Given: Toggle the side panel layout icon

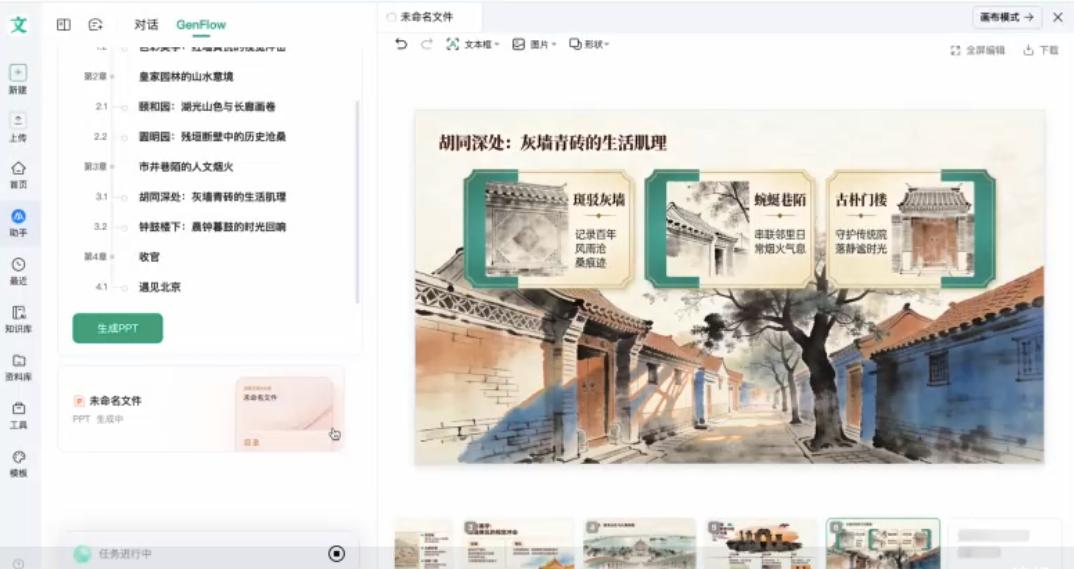Looking at the screenshot, I should [64, 24].
